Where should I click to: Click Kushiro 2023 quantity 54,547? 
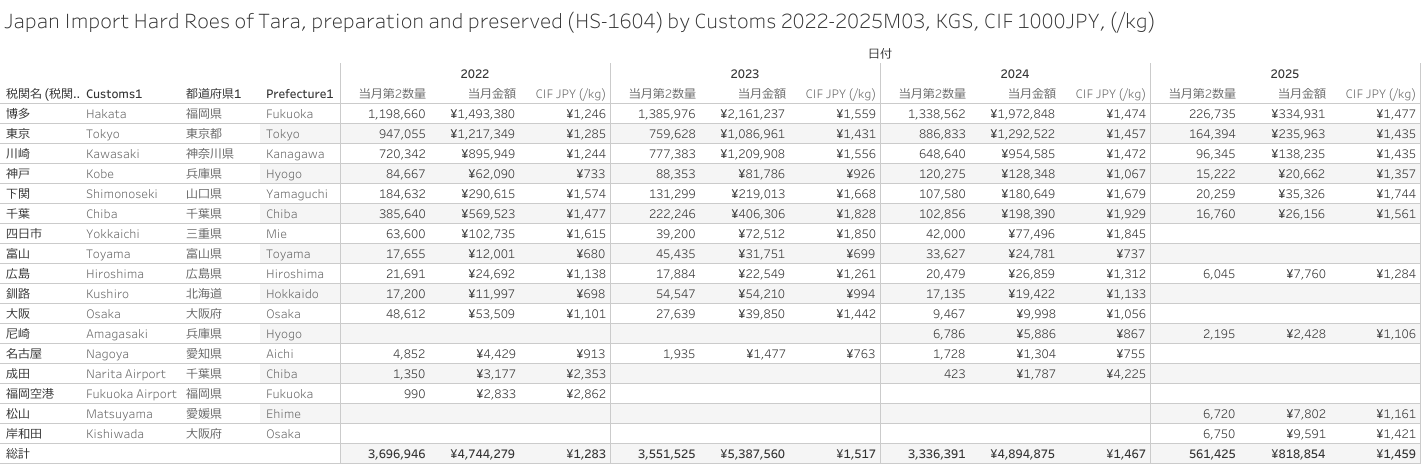coord(675,294)
